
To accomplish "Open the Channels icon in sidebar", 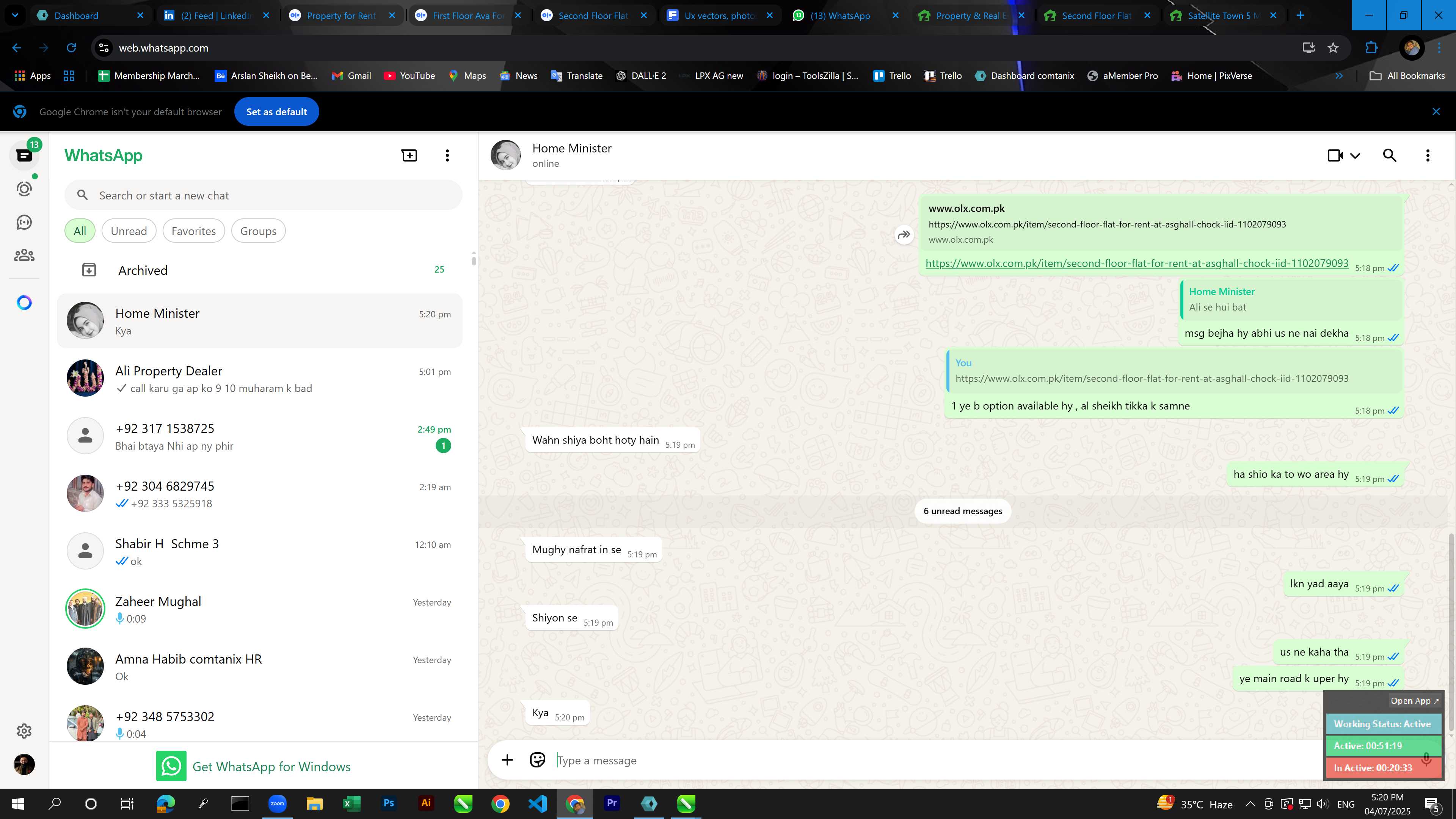I will pyautogui.click(x=24, y=222).
